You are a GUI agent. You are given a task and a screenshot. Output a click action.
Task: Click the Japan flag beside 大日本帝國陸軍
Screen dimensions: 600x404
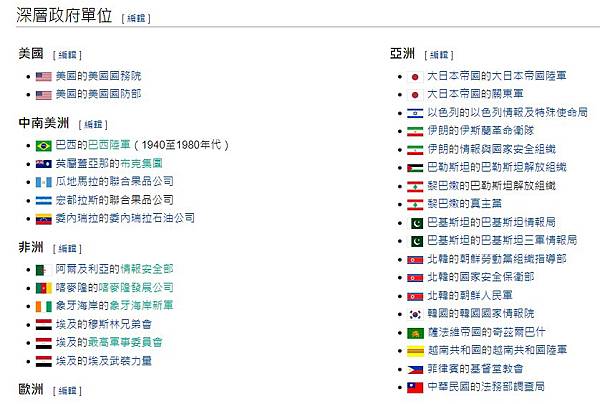coord(415,77)
